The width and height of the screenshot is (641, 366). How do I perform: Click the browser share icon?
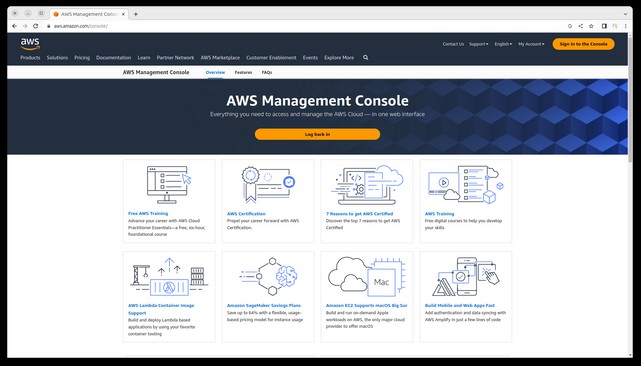point(580,26)
